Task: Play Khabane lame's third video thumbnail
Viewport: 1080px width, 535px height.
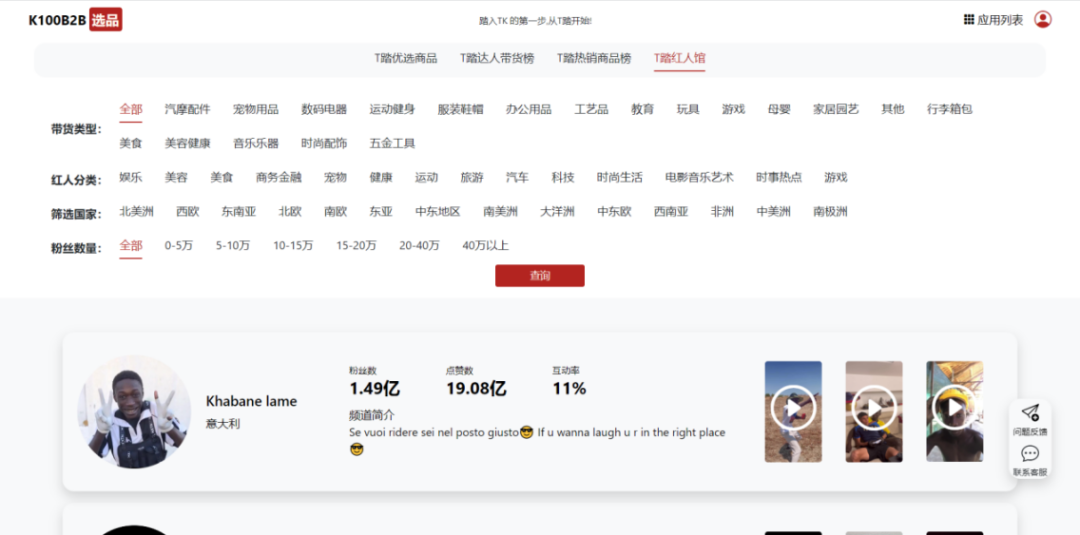Action: coord(954,411)
